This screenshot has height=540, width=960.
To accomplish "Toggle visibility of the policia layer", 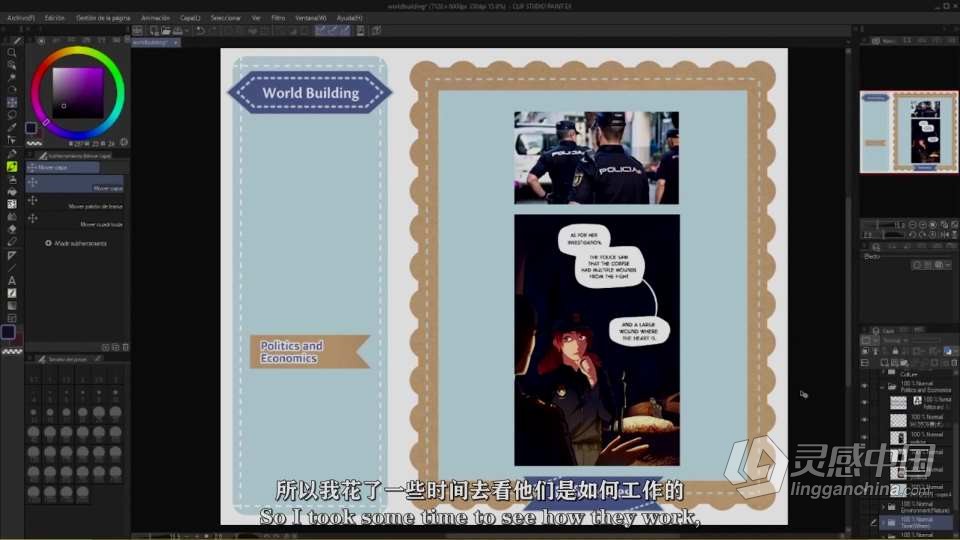I will 864,437.
